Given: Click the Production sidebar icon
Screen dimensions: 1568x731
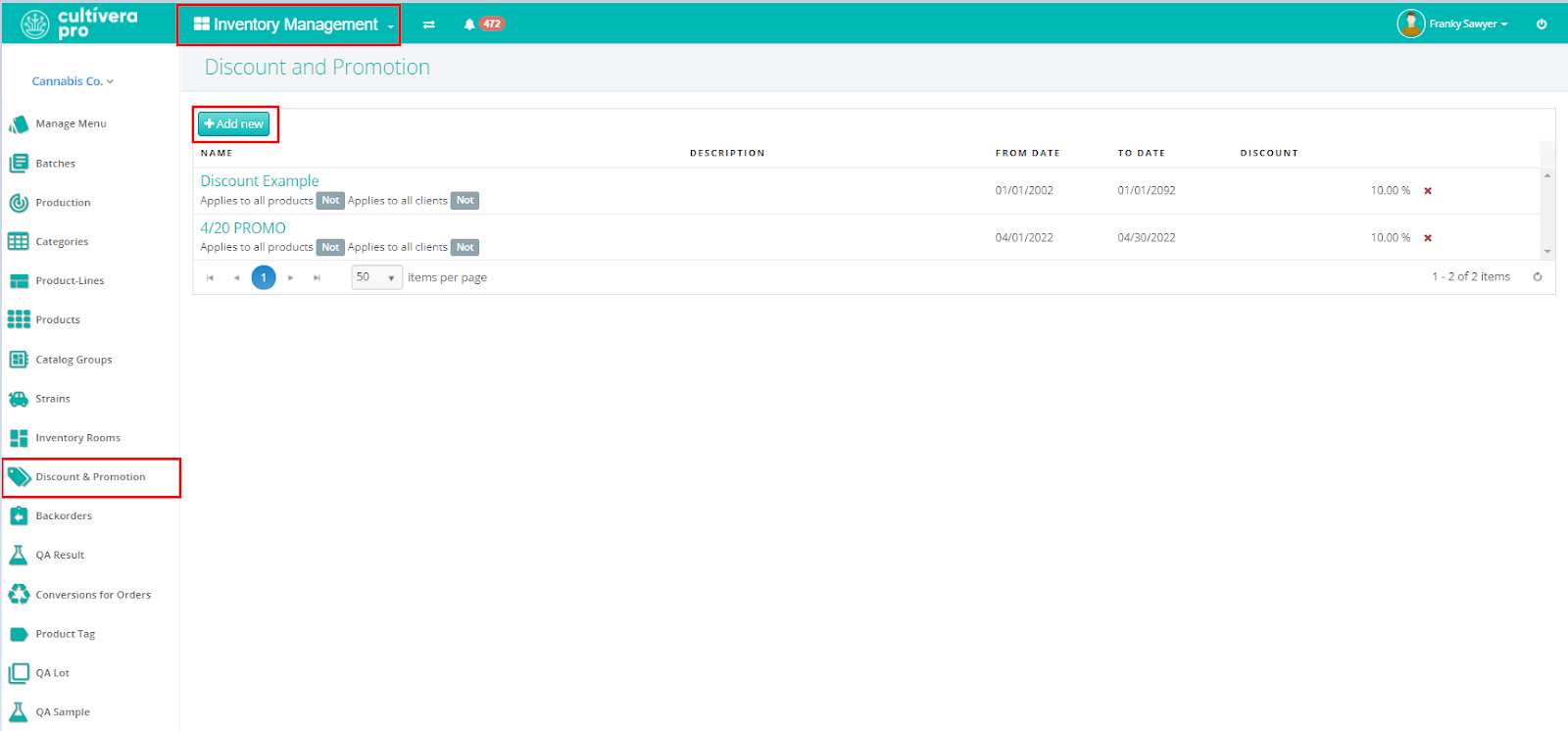Looking at the screenshot, I should [x=19, y=203].
